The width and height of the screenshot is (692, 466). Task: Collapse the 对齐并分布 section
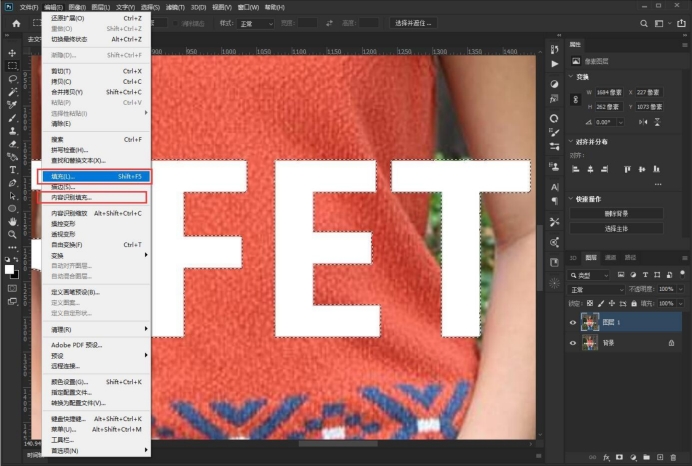[x=571, y=142]
